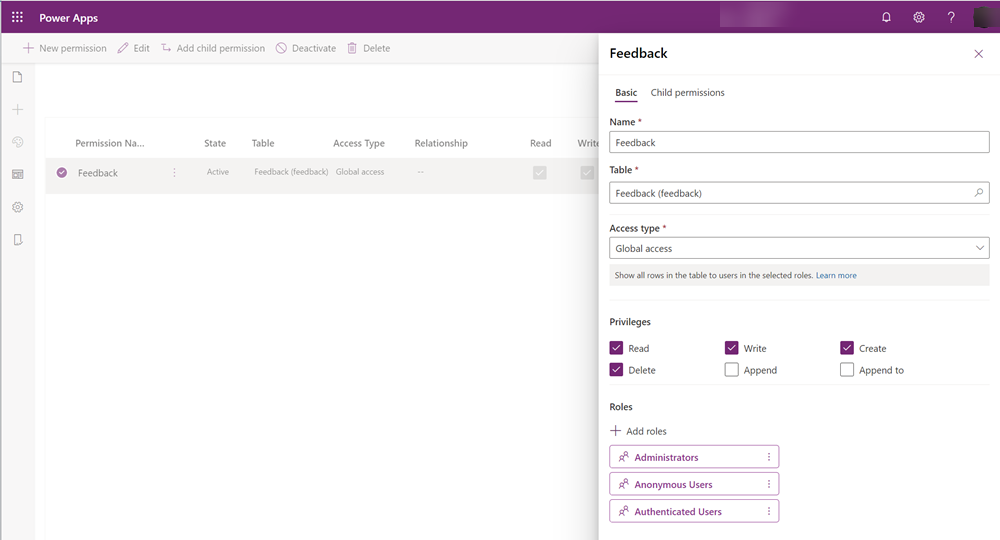Open the options menu for the Administrators role

(x=768, y=457)
